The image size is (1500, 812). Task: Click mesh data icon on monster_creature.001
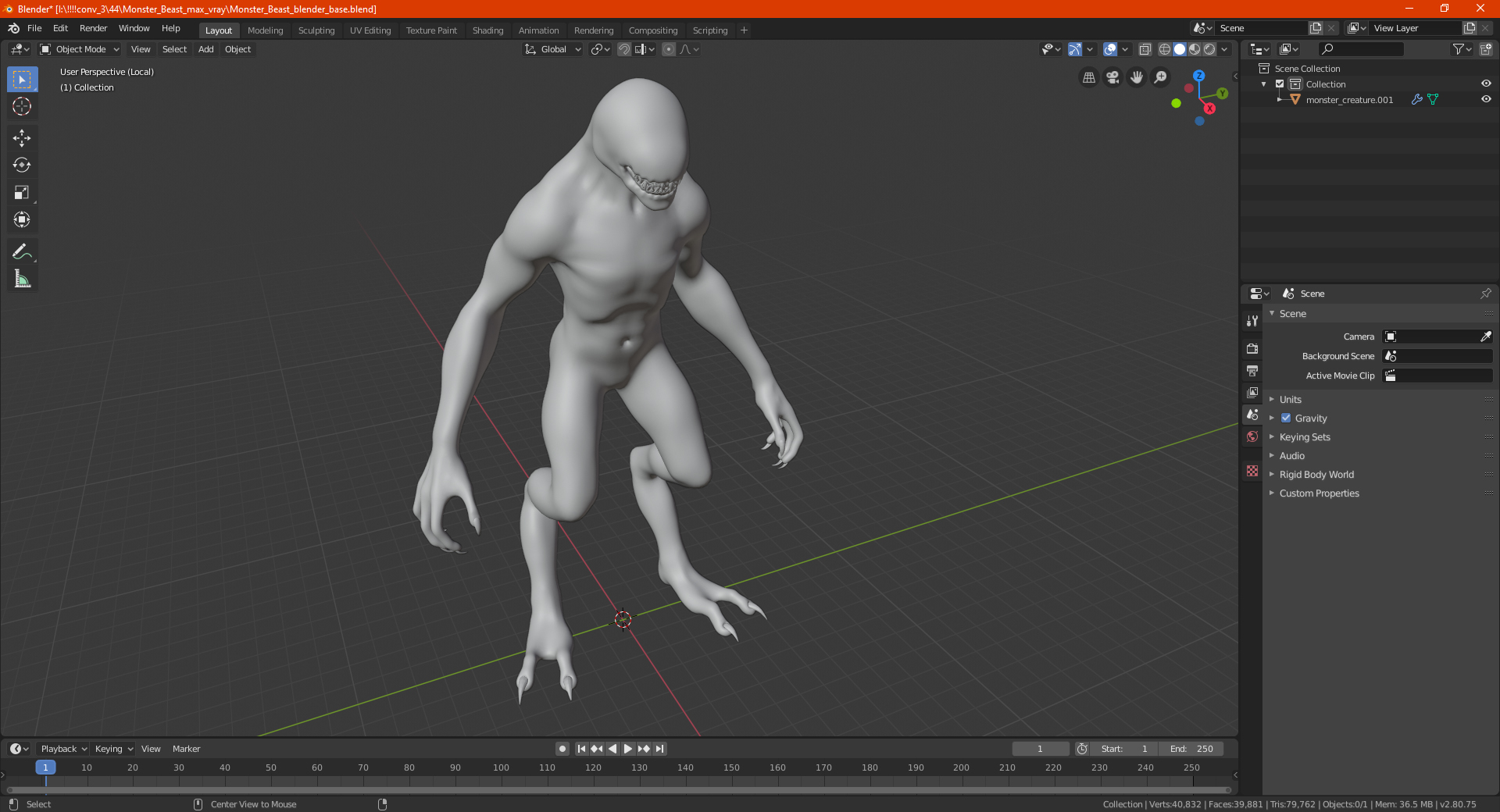tap(1433, 99)
